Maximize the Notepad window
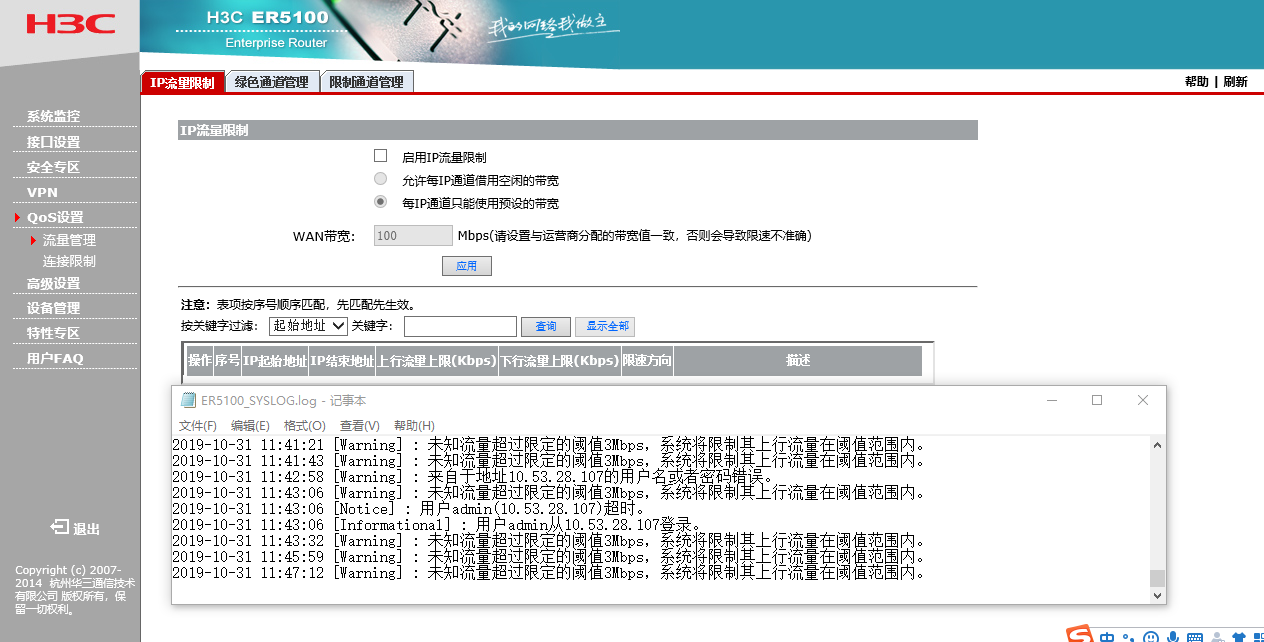This screenshot has height=642, width=1264. (1097, 400)
